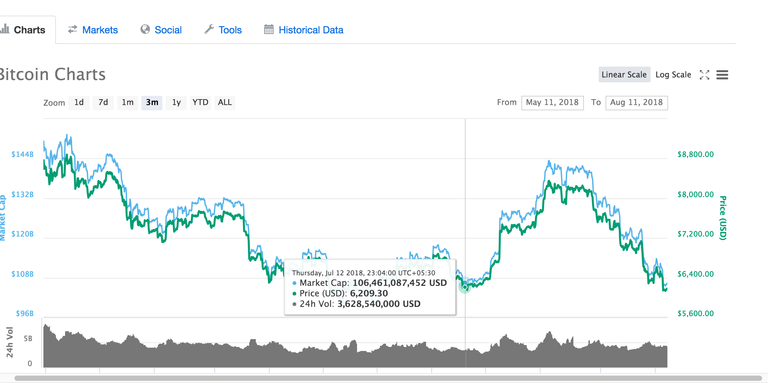The image size is (768, 383).
Task: Set zoom to ALL
Action: [225, 102]
